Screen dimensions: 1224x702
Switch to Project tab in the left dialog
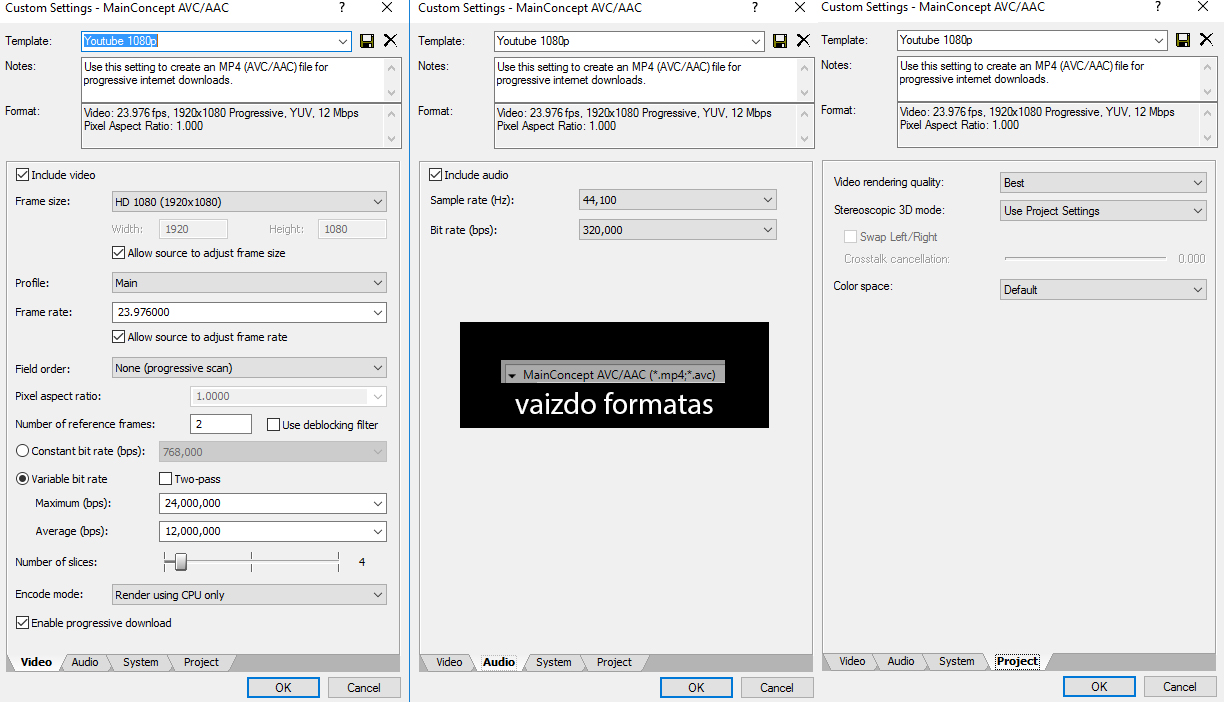point(201,662)
